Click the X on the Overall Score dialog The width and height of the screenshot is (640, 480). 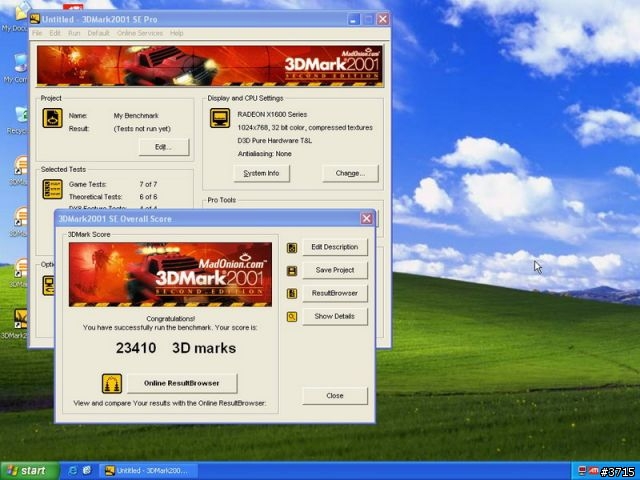coord(367,219)
